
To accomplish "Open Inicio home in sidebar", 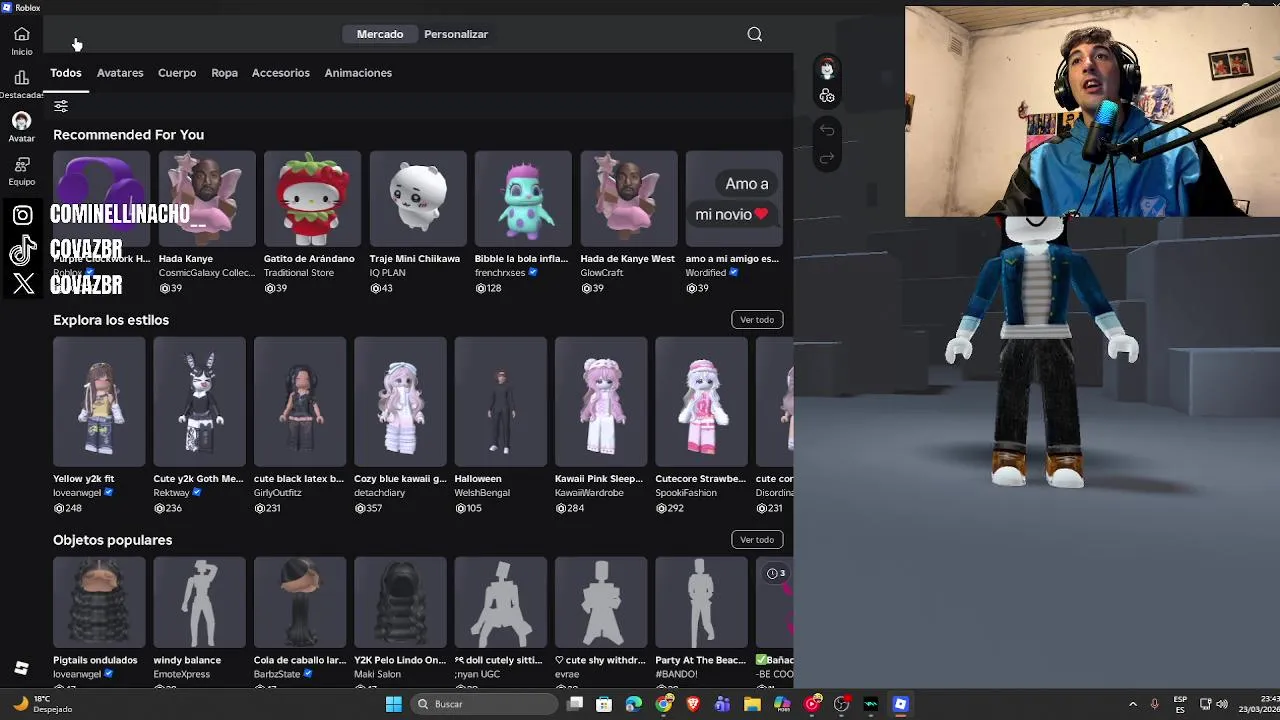I will point(21,40).
